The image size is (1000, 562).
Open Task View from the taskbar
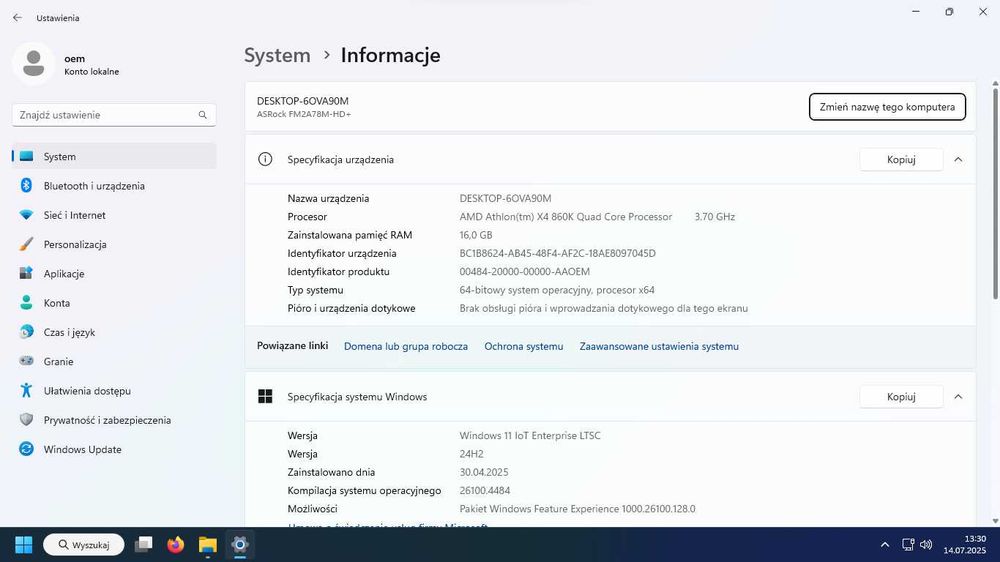[x=144, y=545]
